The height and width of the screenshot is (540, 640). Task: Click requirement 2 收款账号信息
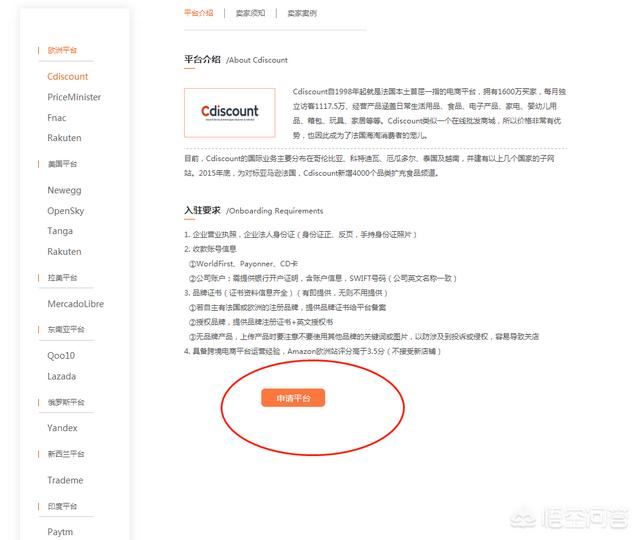click(x=210, y=249)
